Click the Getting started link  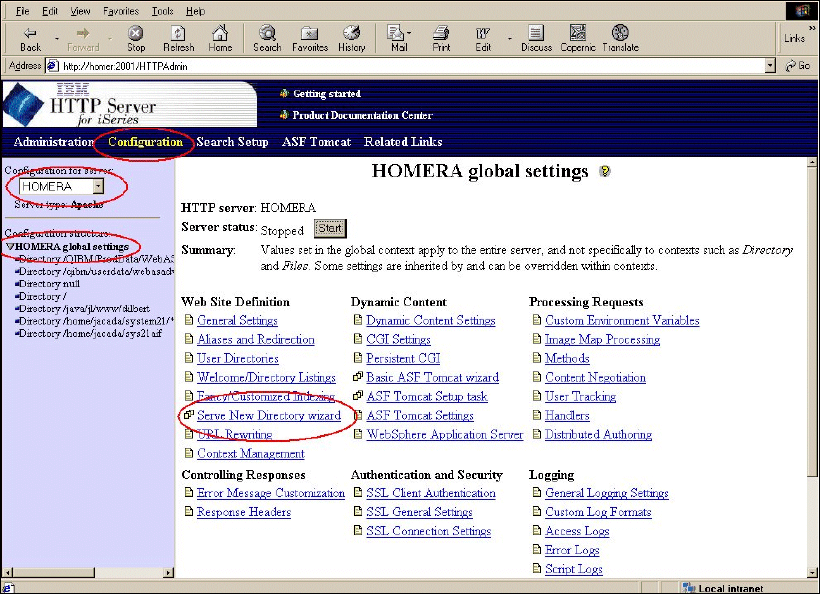[327, 94]
